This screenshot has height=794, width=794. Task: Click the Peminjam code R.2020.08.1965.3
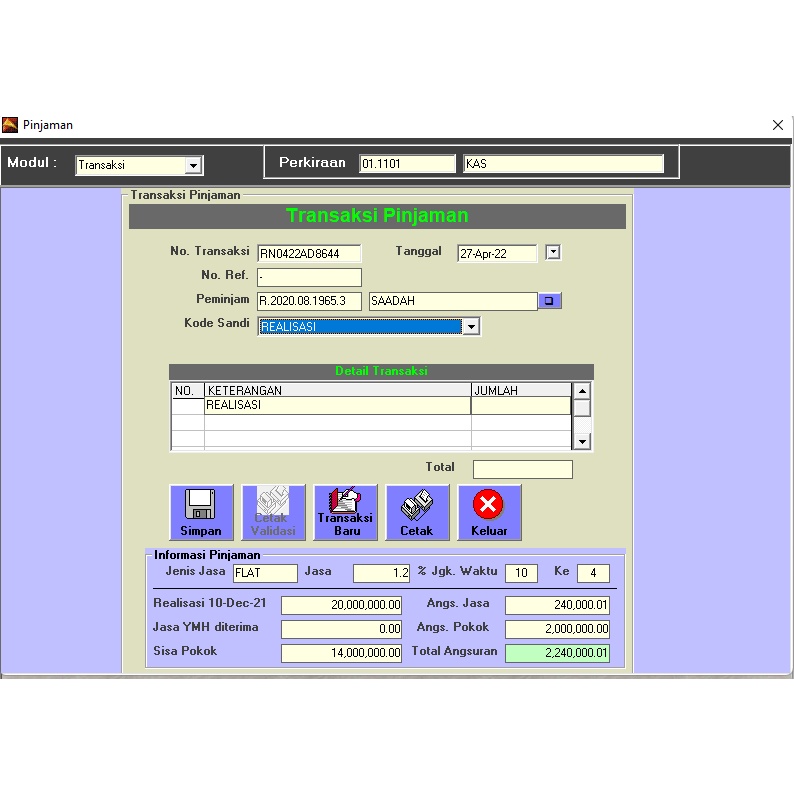click(x=309, y=301)
